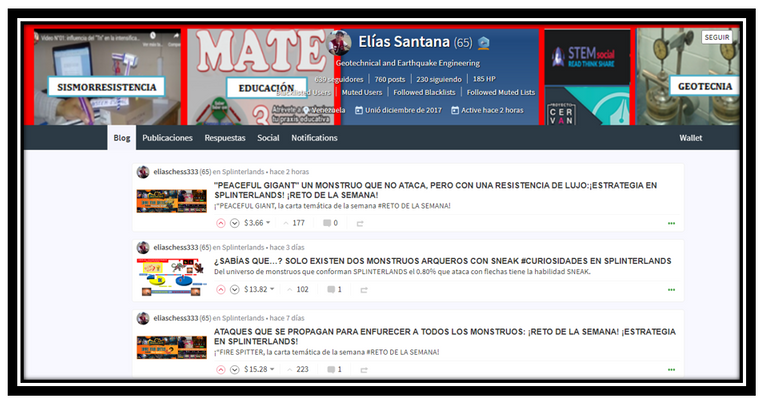Open the 760 posts link

coord(390,79)
